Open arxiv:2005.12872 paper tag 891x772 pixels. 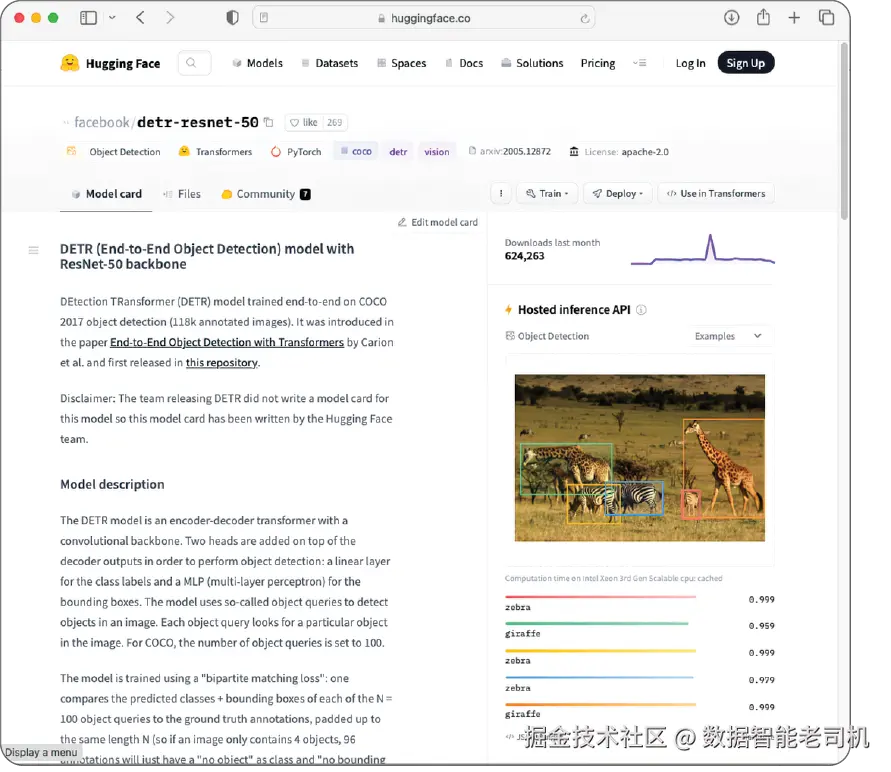coord(510,152)
